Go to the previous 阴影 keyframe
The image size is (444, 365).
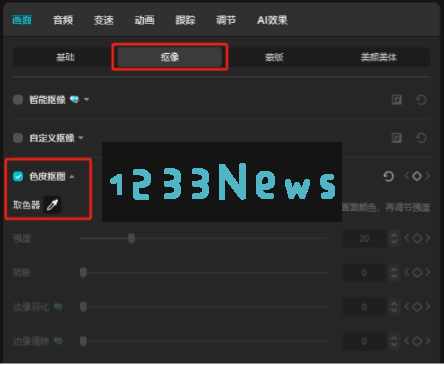click(407, 273)
